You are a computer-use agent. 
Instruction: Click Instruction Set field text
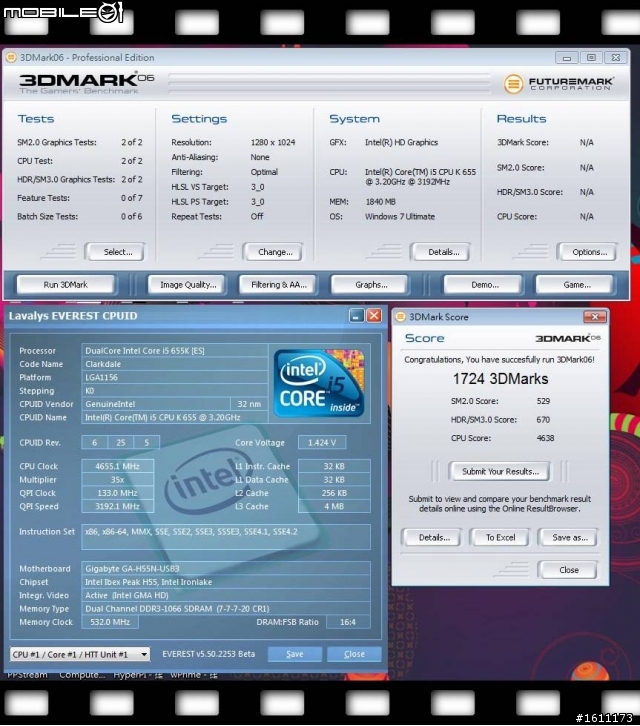226,537
